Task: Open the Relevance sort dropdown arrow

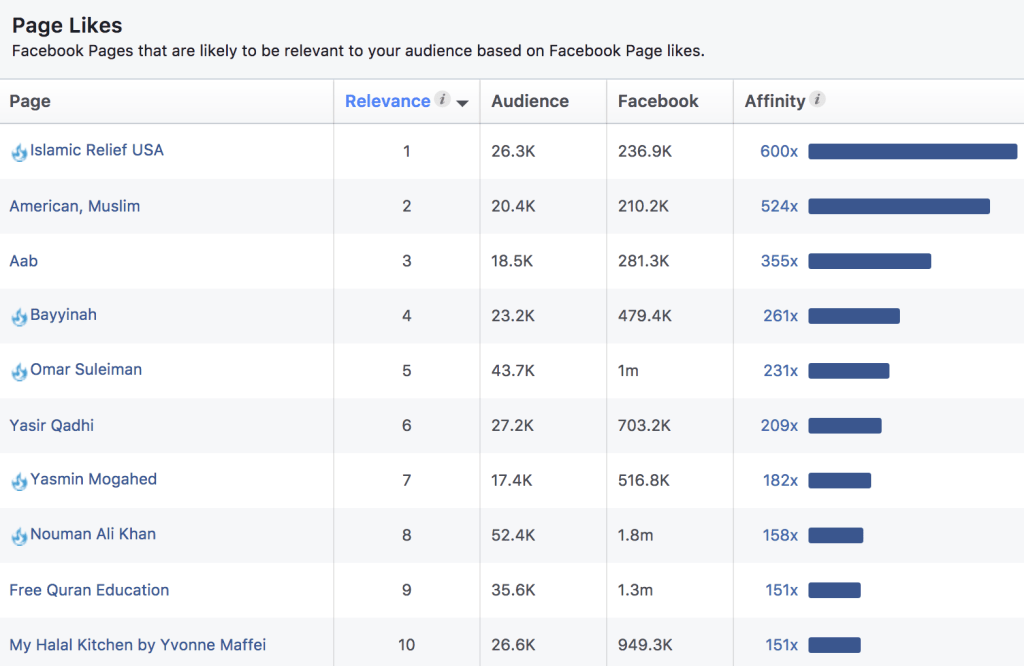Action: (x=462, y=102)
